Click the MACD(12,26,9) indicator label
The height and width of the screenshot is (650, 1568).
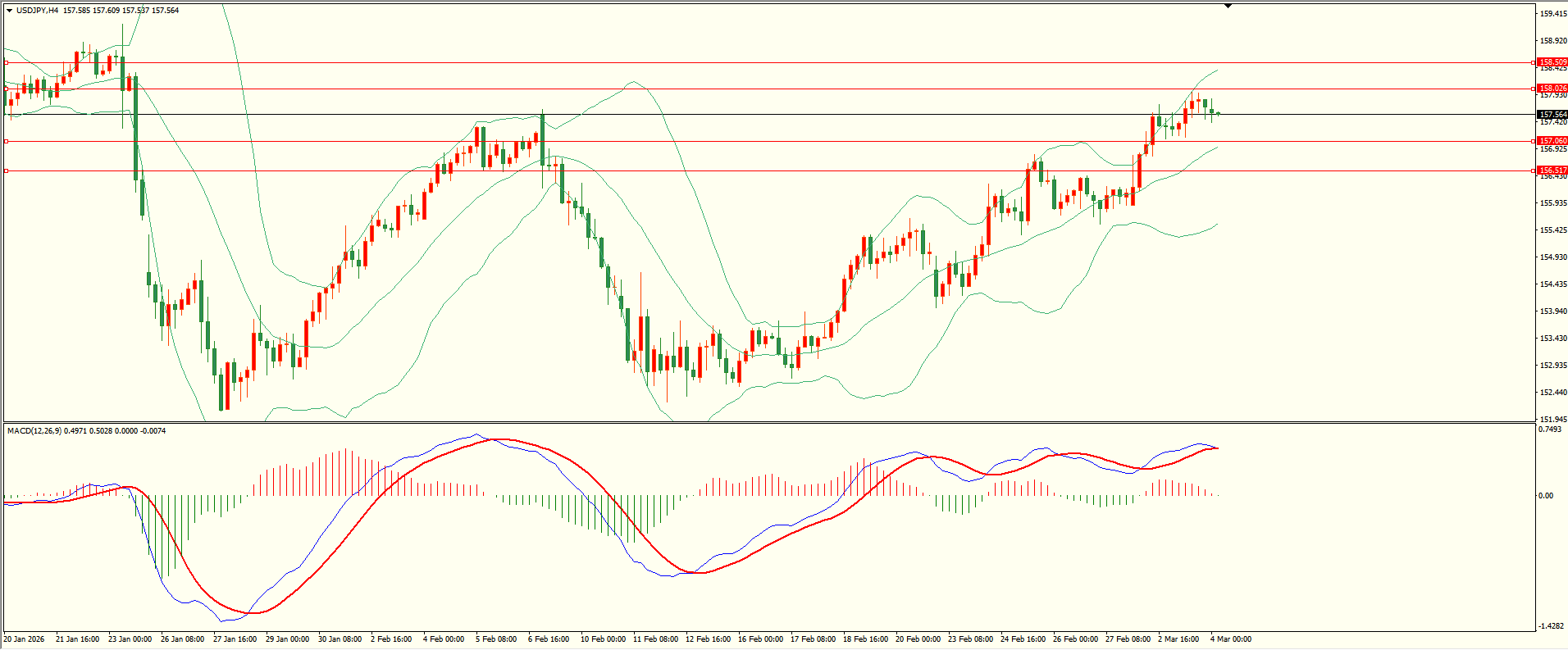click(x=31, y=431)
